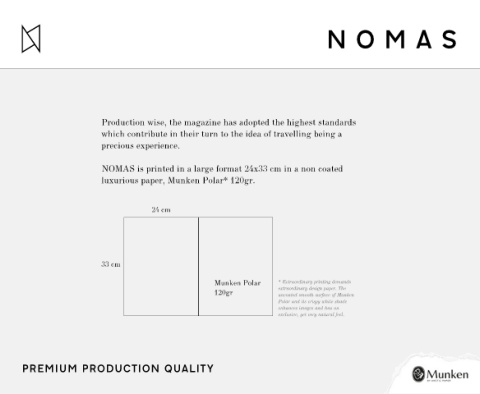
Task: Click the 33 cm height label
Action: coord(111,264)
